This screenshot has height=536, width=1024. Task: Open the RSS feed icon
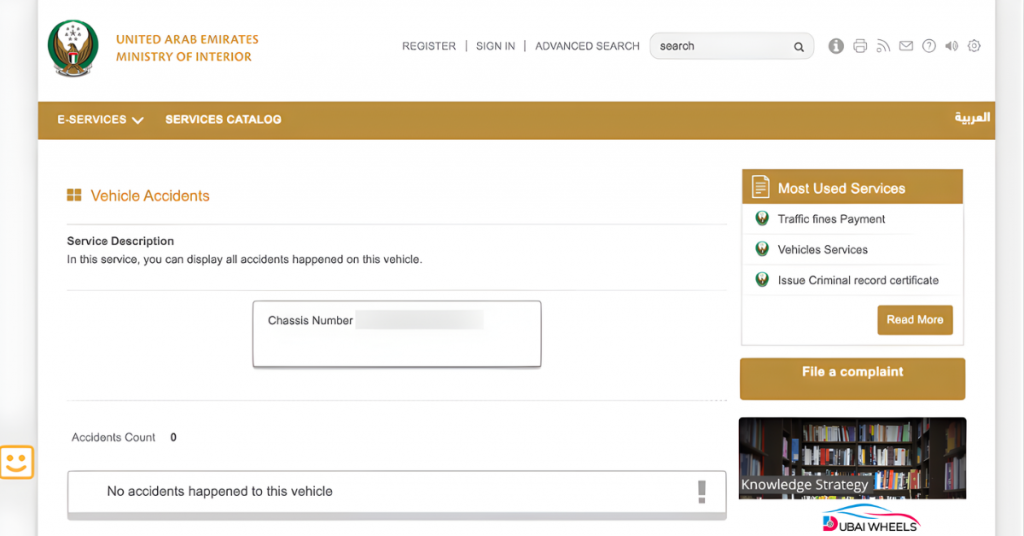883,46
